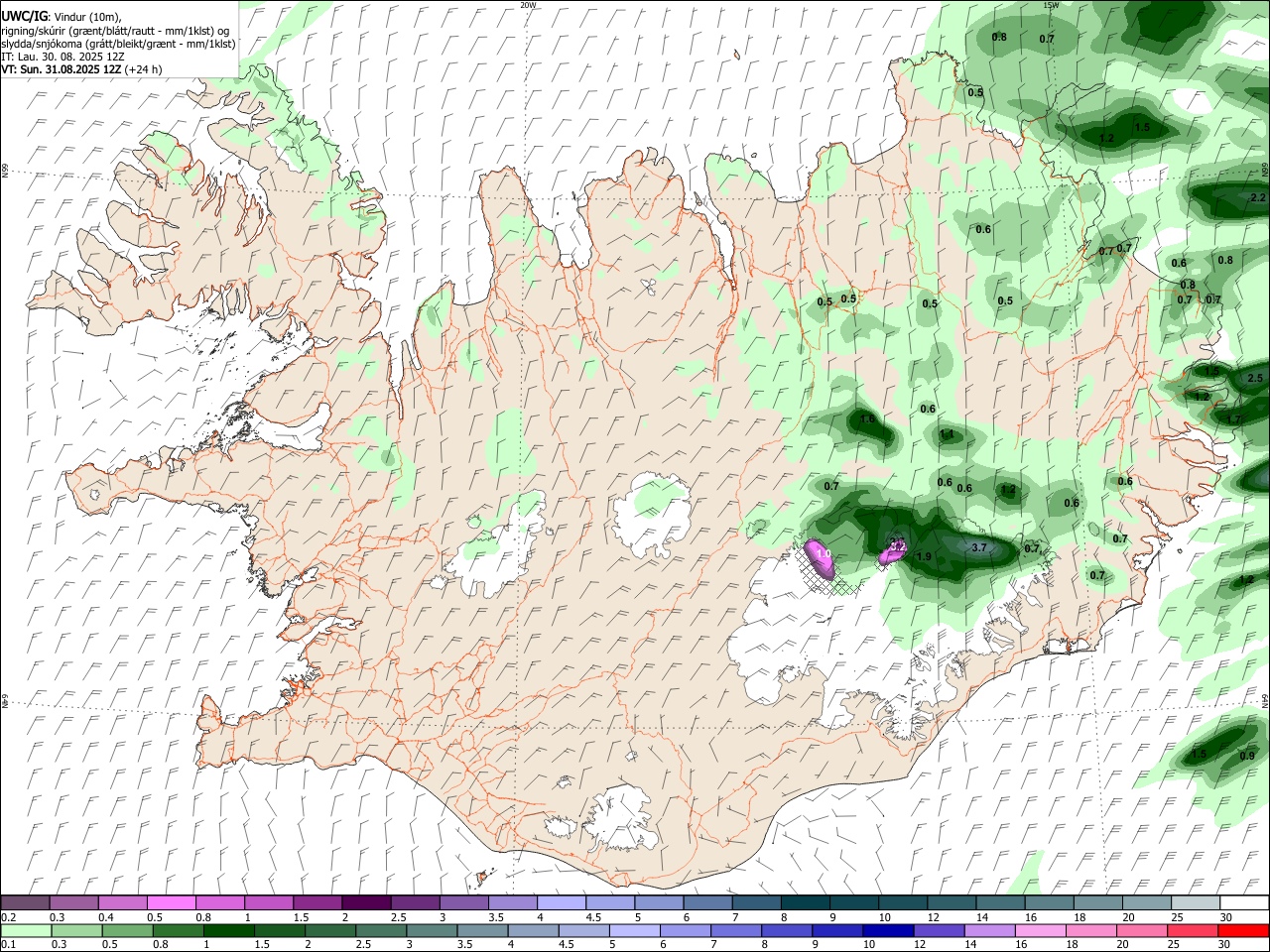Pick the deep blue rain swatch between 10 and 12
The width and height of the screenshot is (1270, 952).
[x=889, y=931]
